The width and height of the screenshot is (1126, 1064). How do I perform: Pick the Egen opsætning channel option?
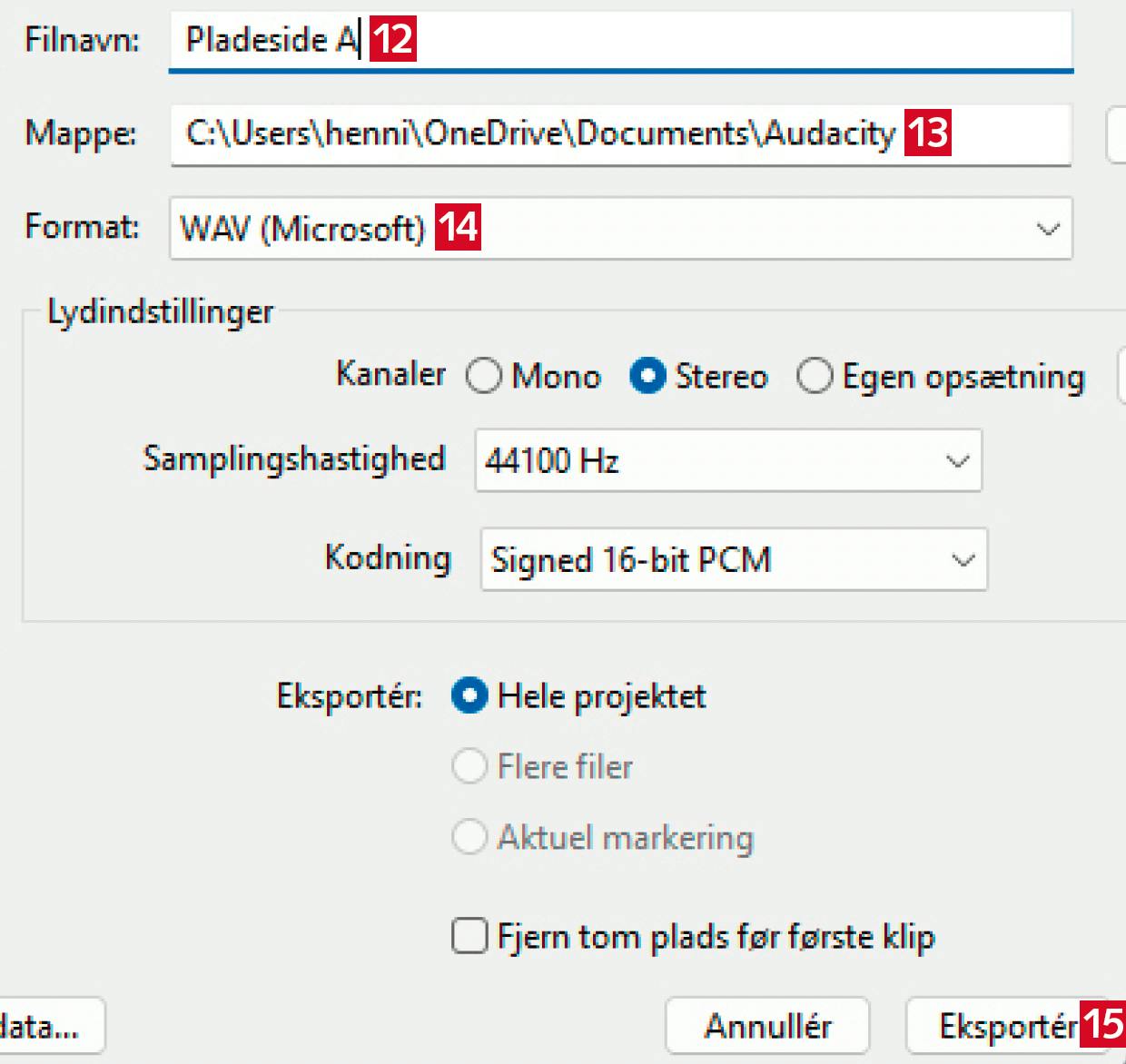coord(815,376)
